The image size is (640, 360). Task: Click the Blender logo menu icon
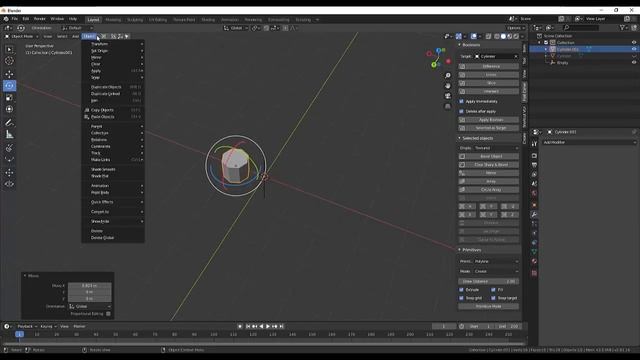6,19
